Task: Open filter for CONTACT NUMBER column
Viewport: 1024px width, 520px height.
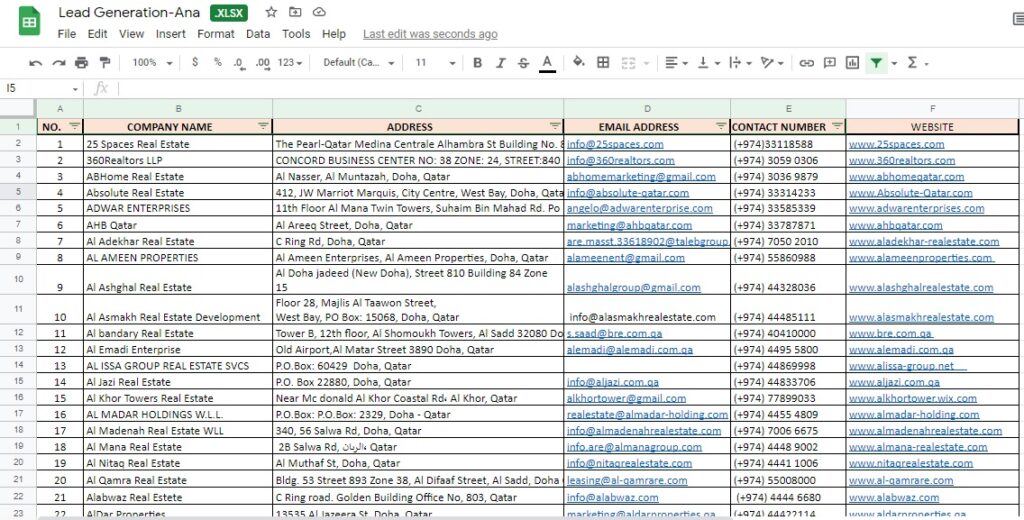Action: point(837,126)
